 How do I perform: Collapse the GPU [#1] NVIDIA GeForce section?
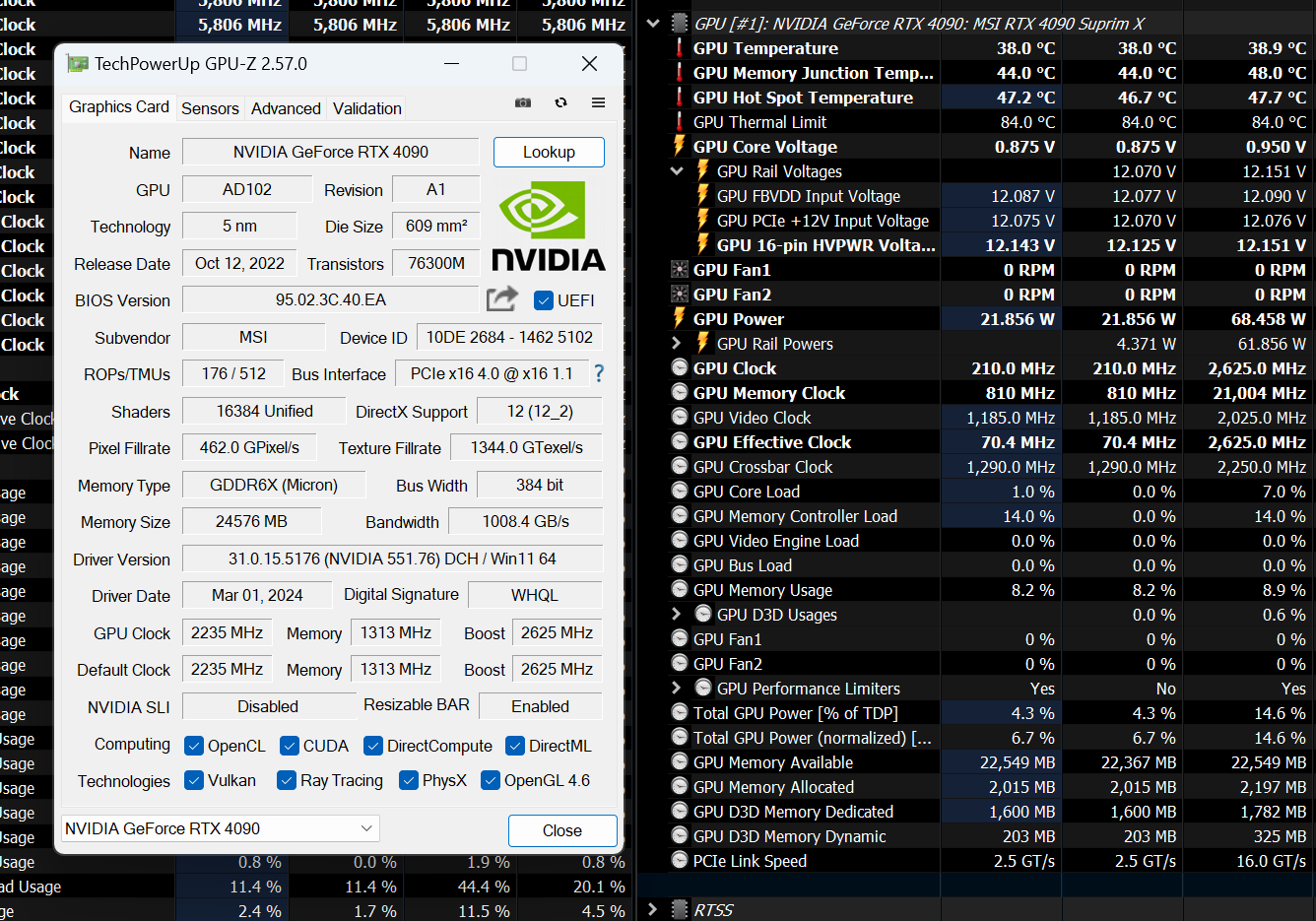click(653, 24)
